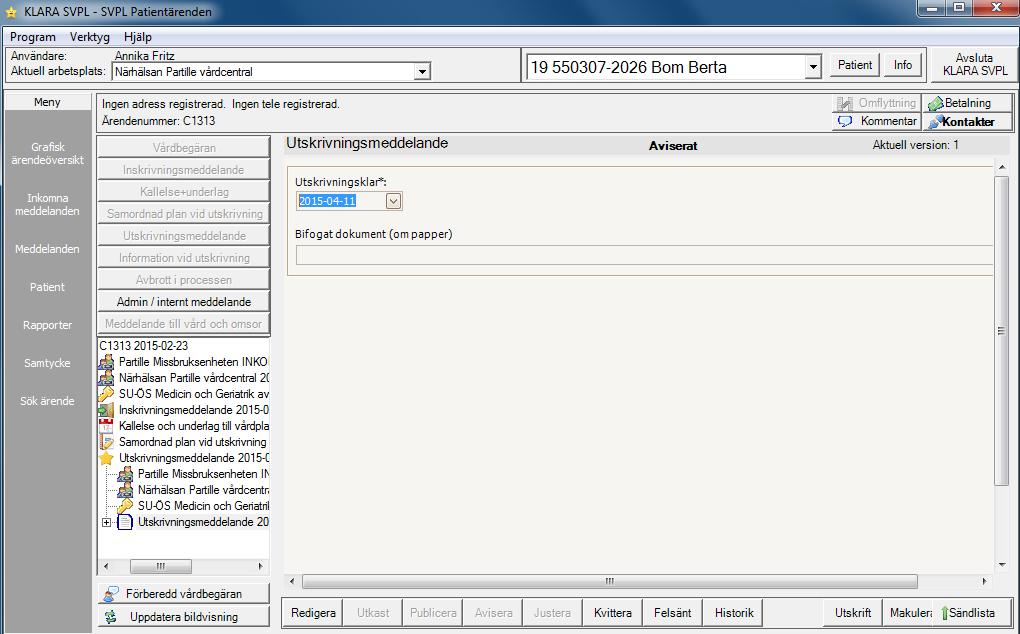This screenshot has height=634, width=1020.
Task: Click the form scrollbar down arrow
Action: point(1001,565)
